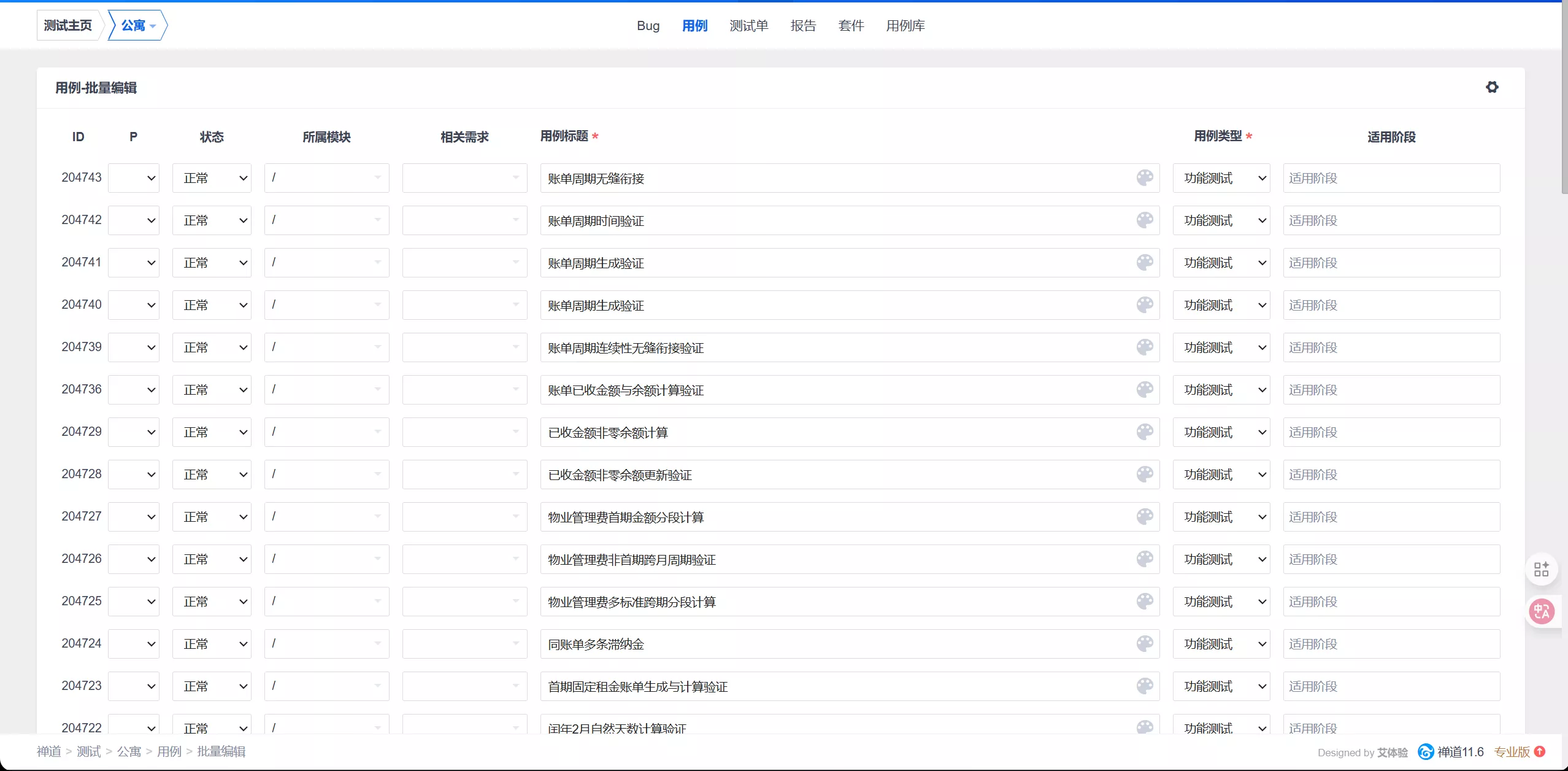Switch to the Bug tab
Image resolution: width=1568 pixels, height=771 pixels.
(648, 26)
